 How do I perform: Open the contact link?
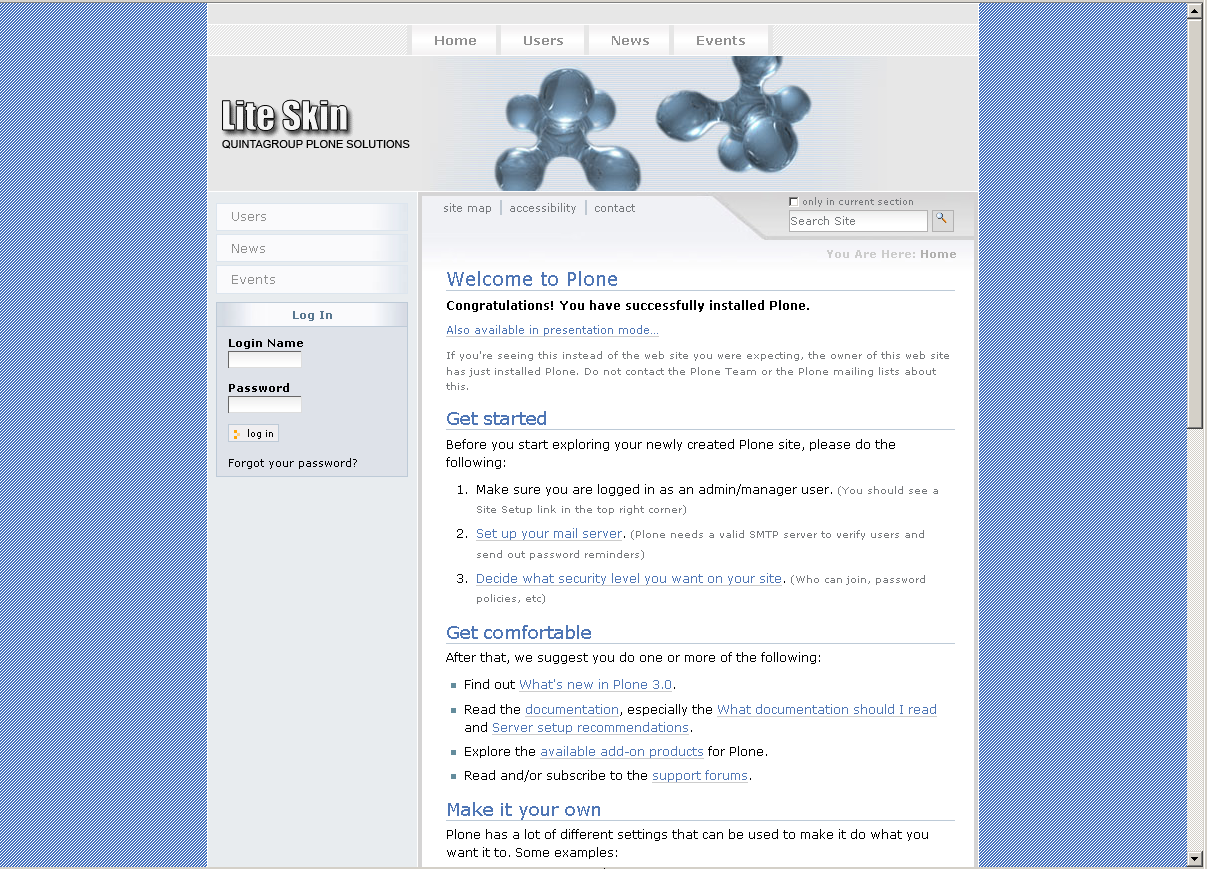click(x=615, y=208)
